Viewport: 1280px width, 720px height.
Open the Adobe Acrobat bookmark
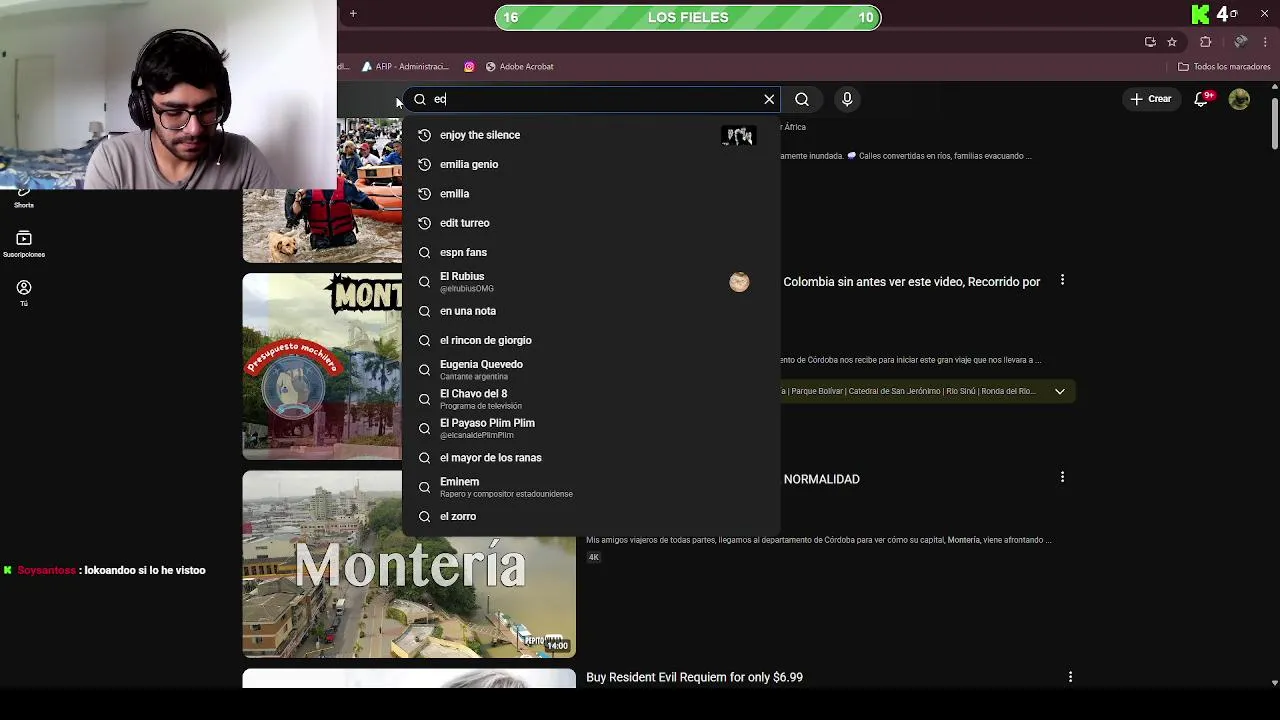coord(519,66)
